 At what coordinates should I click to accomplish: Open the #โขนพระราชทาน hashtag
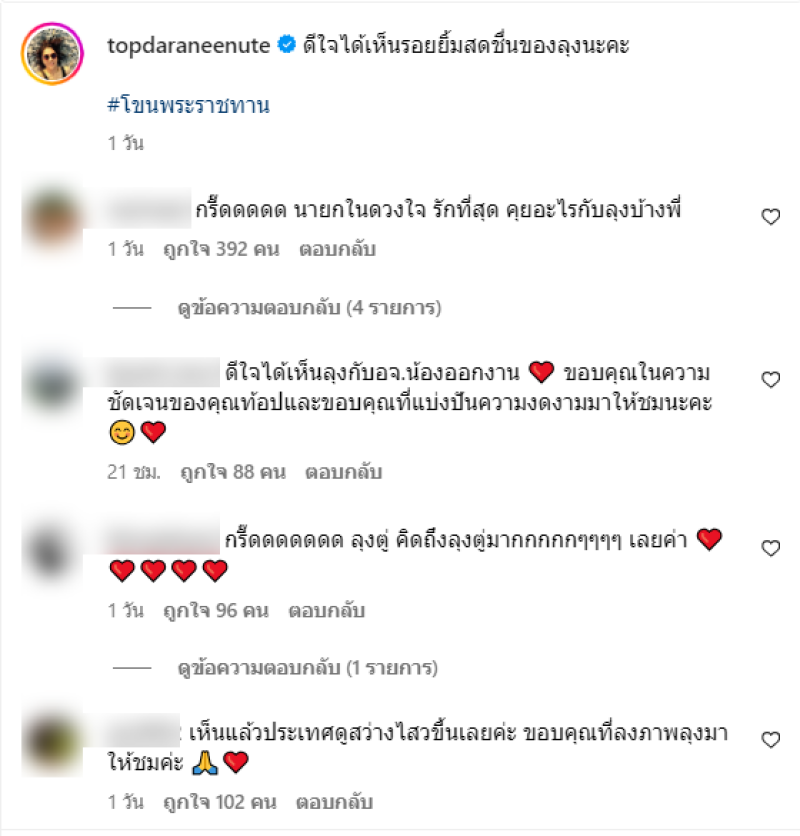[x=188, y=104]
